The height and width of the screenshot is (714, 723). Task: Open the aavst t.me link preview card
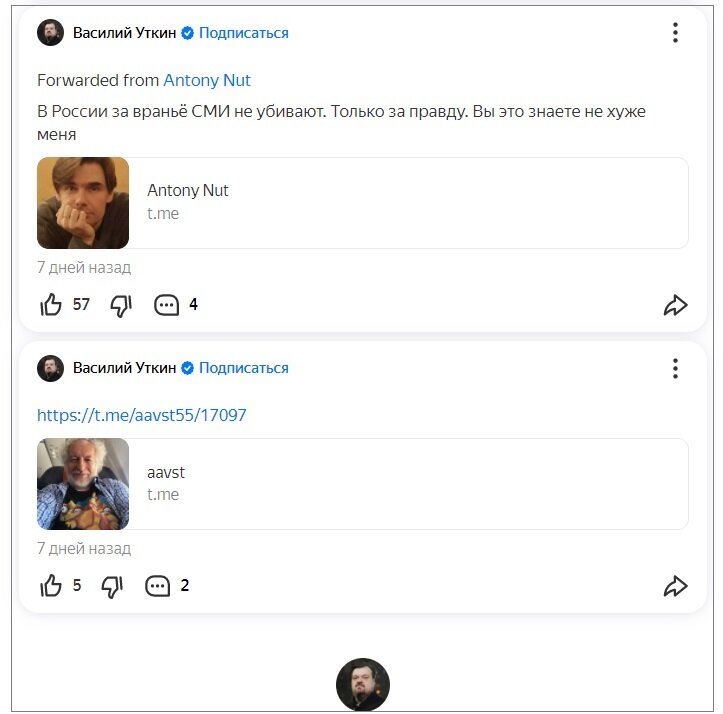click(x=400, y=484)
